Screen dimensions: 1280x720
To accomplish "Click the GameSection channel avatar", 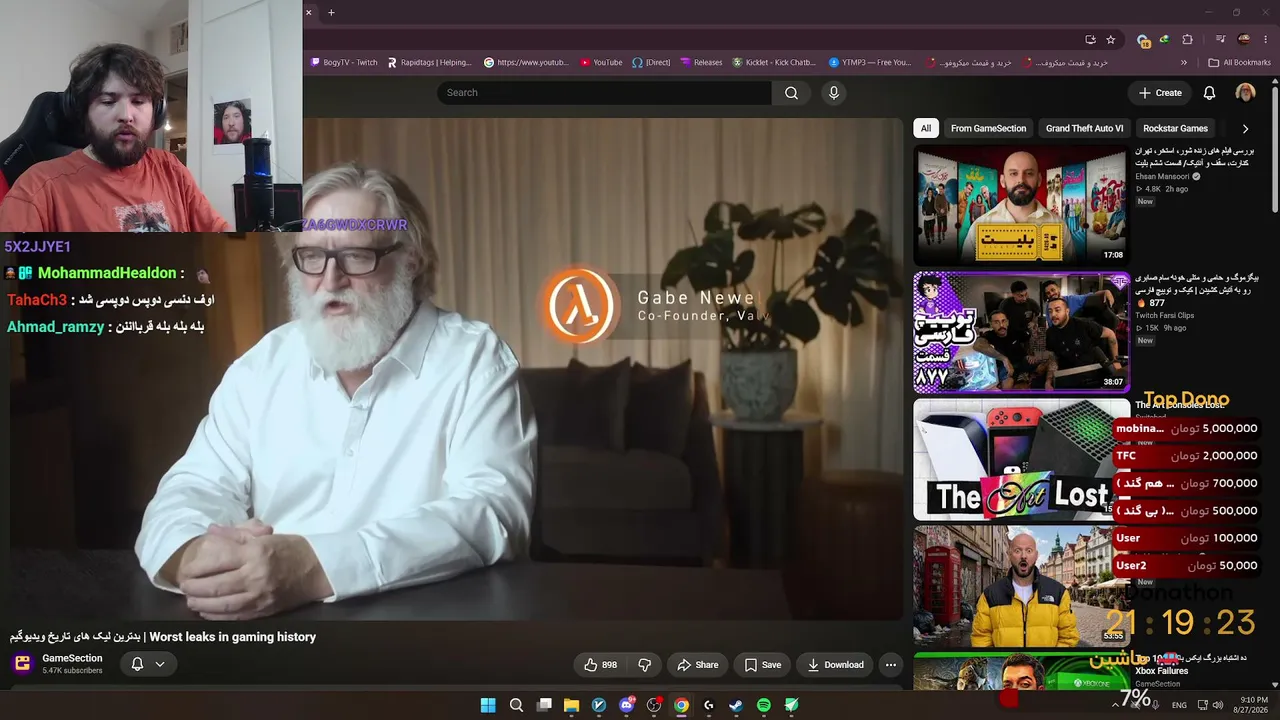I will pyautogui.click(x=22, y=664).
